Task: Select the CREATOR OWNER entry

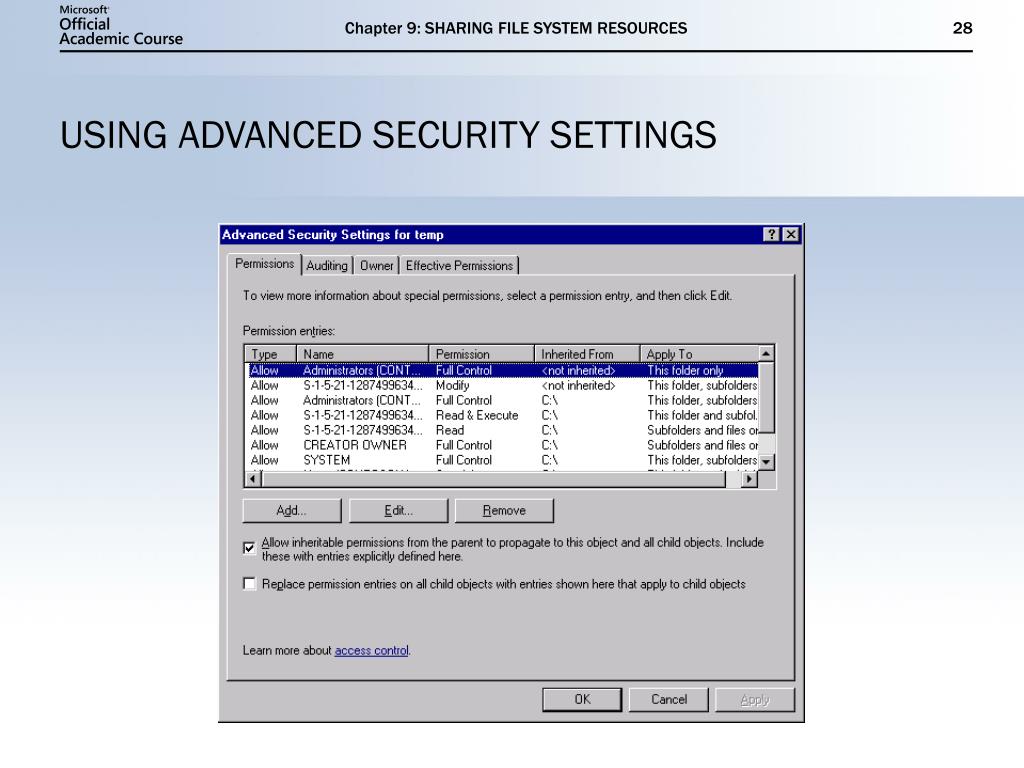Action: (502, 445)
